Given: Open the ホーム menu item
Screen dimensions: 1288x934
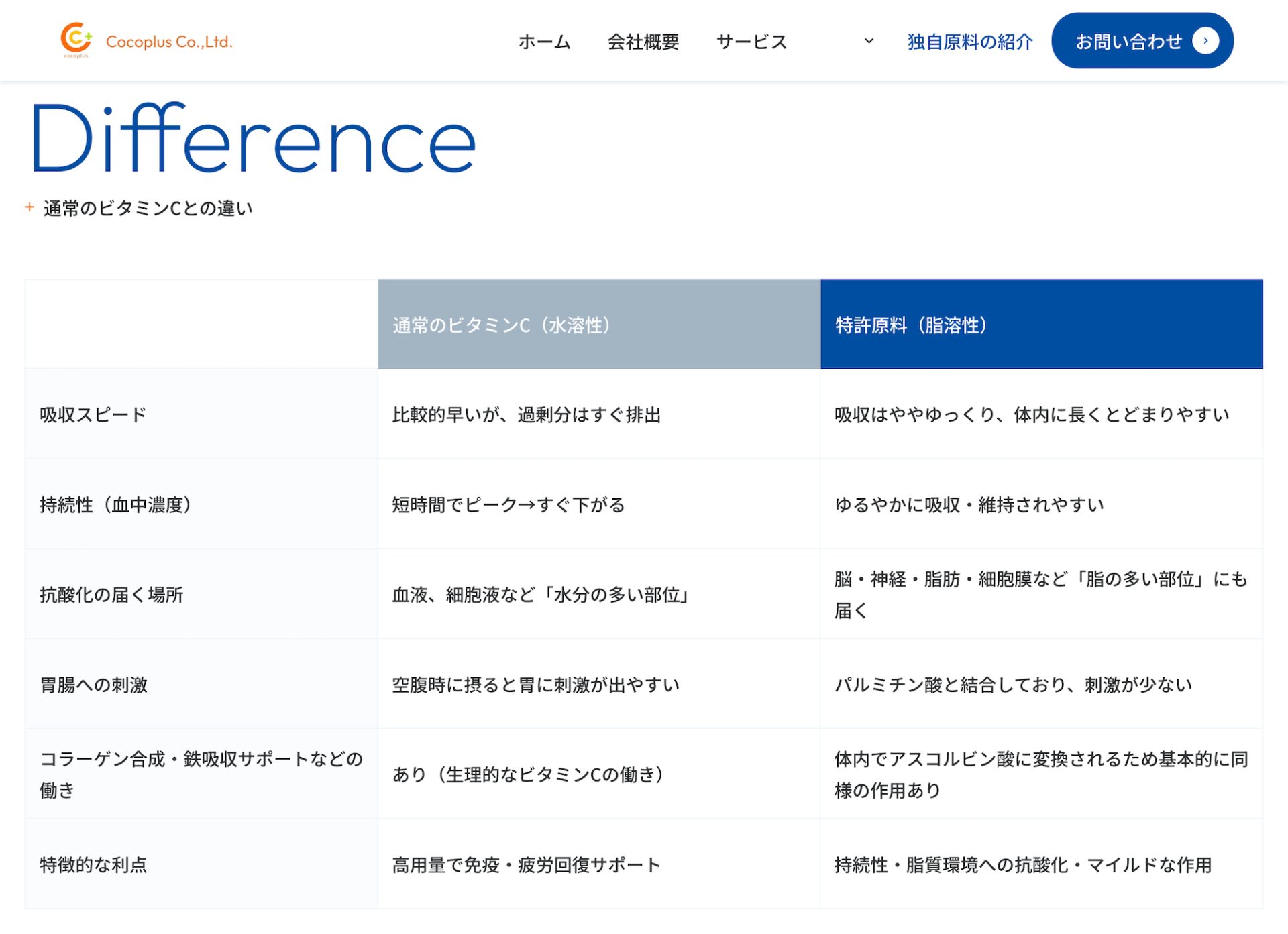Looking at the screenshot, I should pos(543,42).
